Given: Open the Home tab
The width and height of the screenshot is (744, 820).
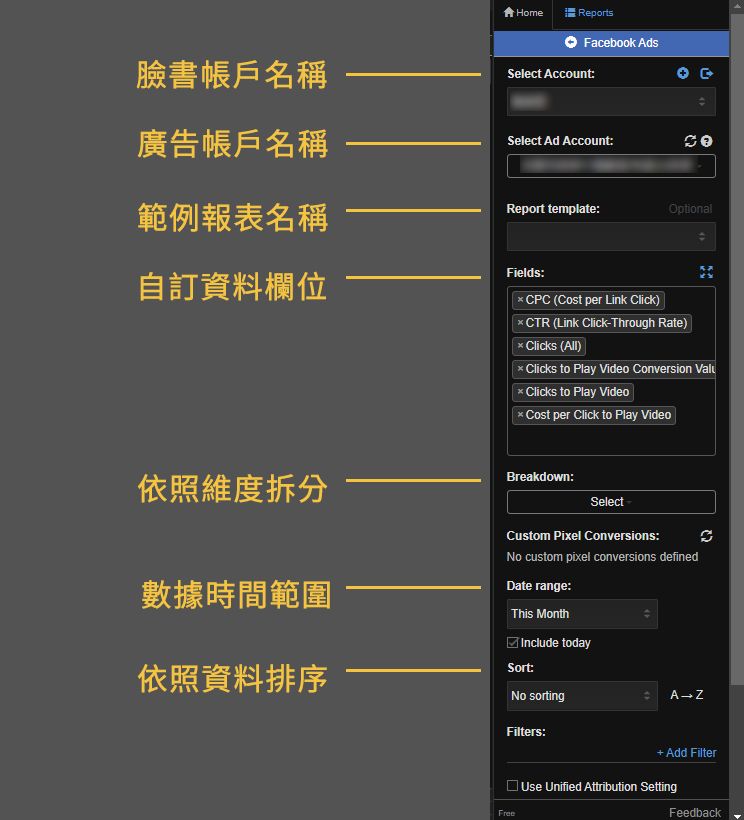Looking at the screenshot, I should click(x=523, y=13).
